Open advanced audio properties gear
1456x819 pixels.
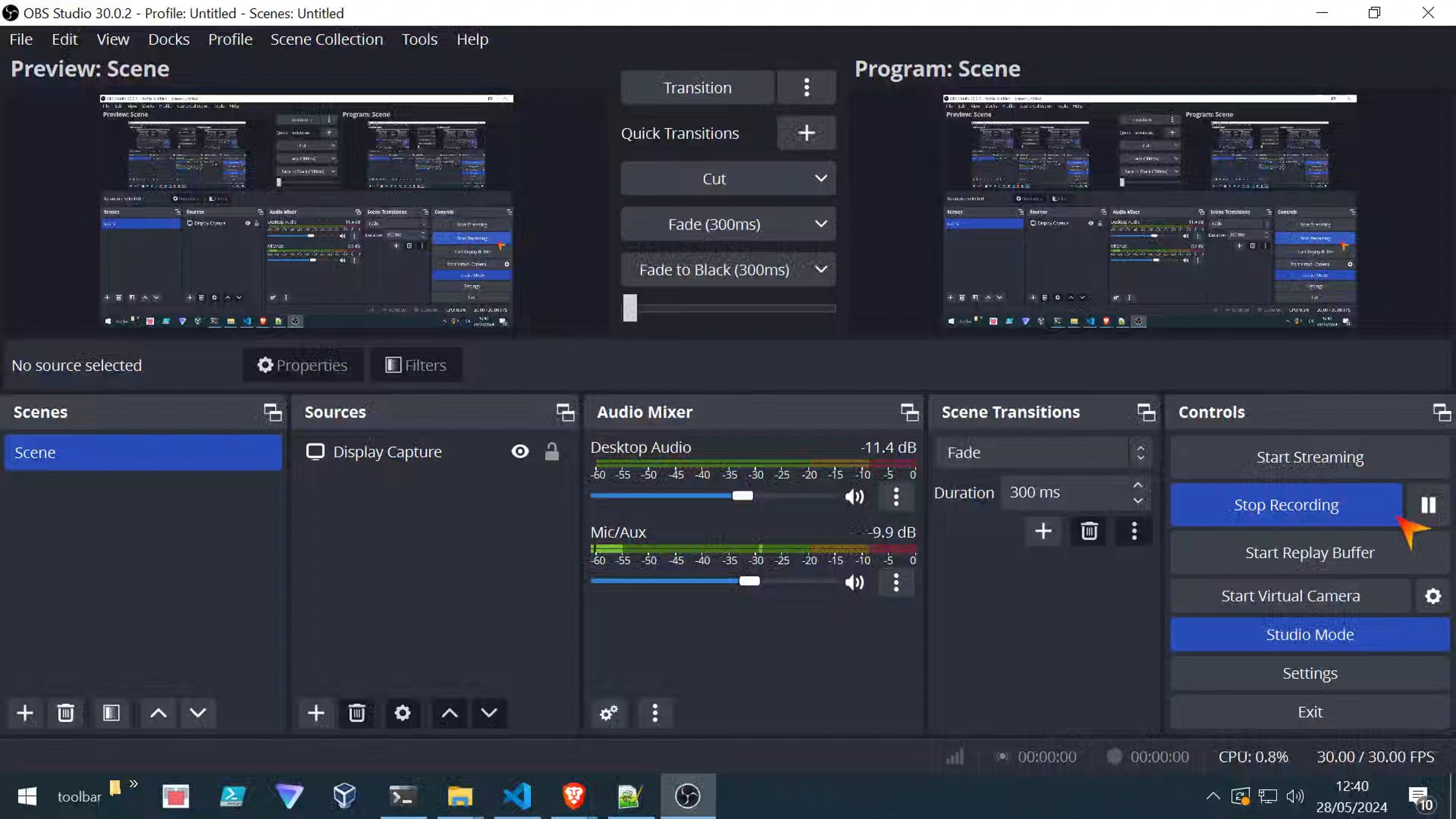[608, 713]
